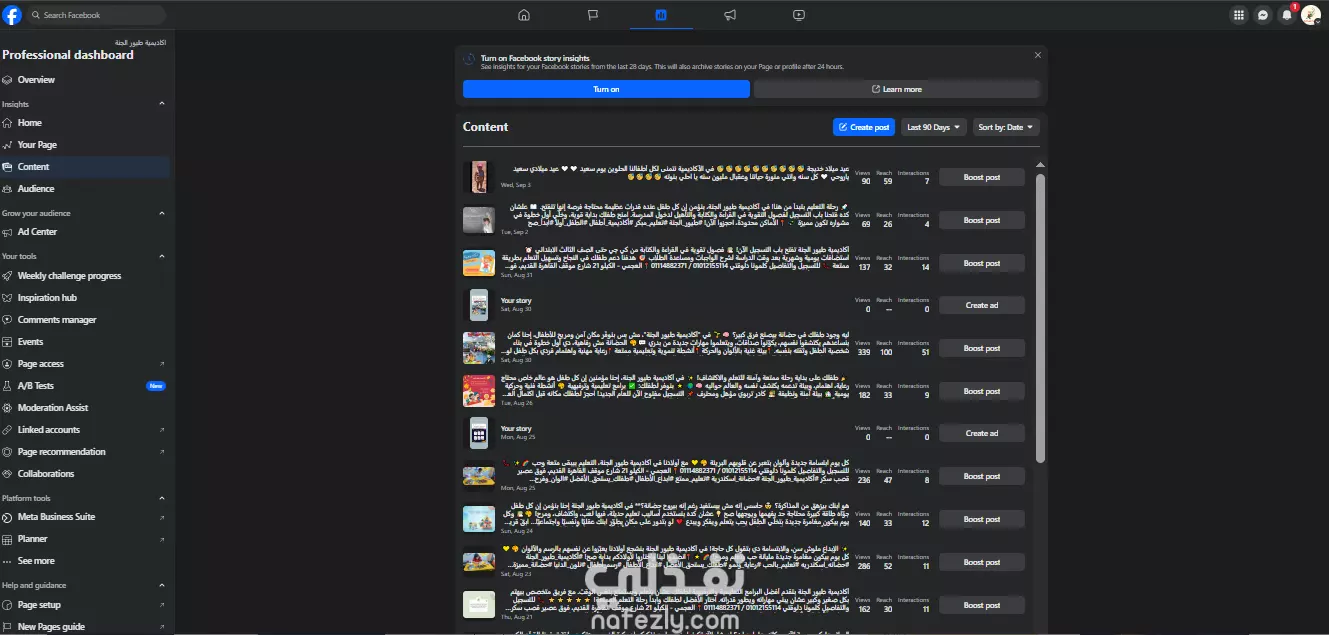Select Content in the sidebar
1329x635 pixels.
click(85, 167)
